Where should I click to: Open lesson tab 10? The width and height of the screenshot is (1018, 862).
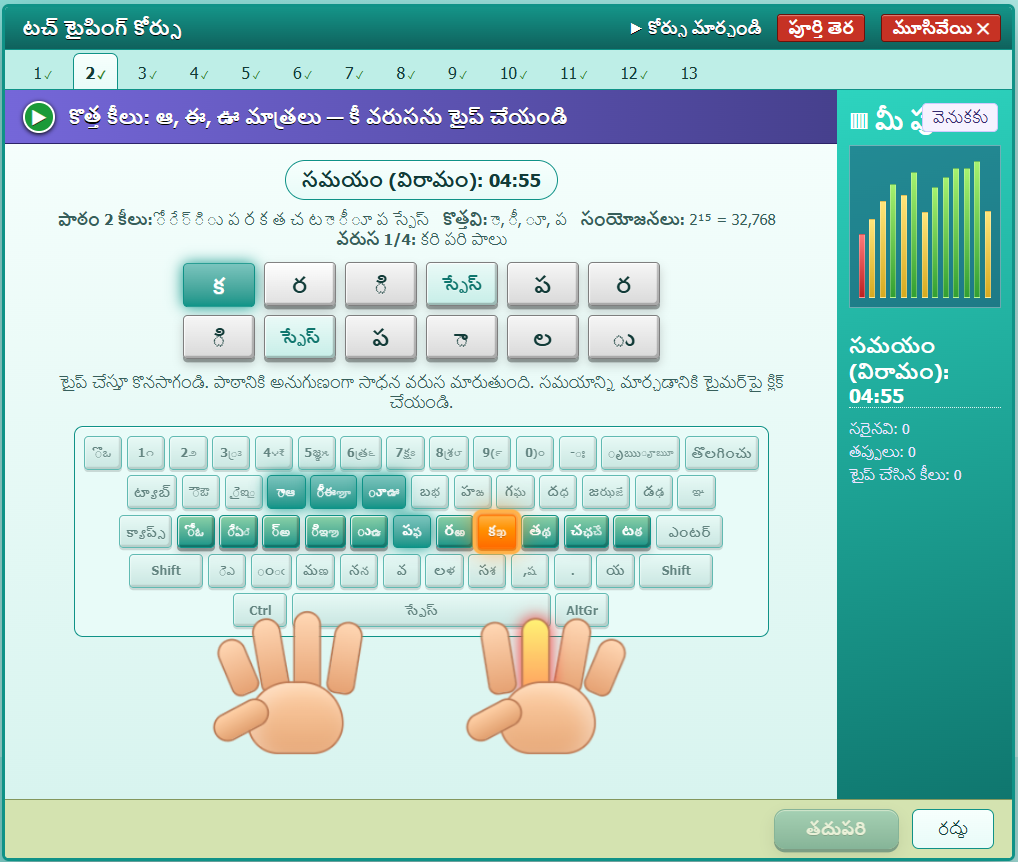click(514, 73)
